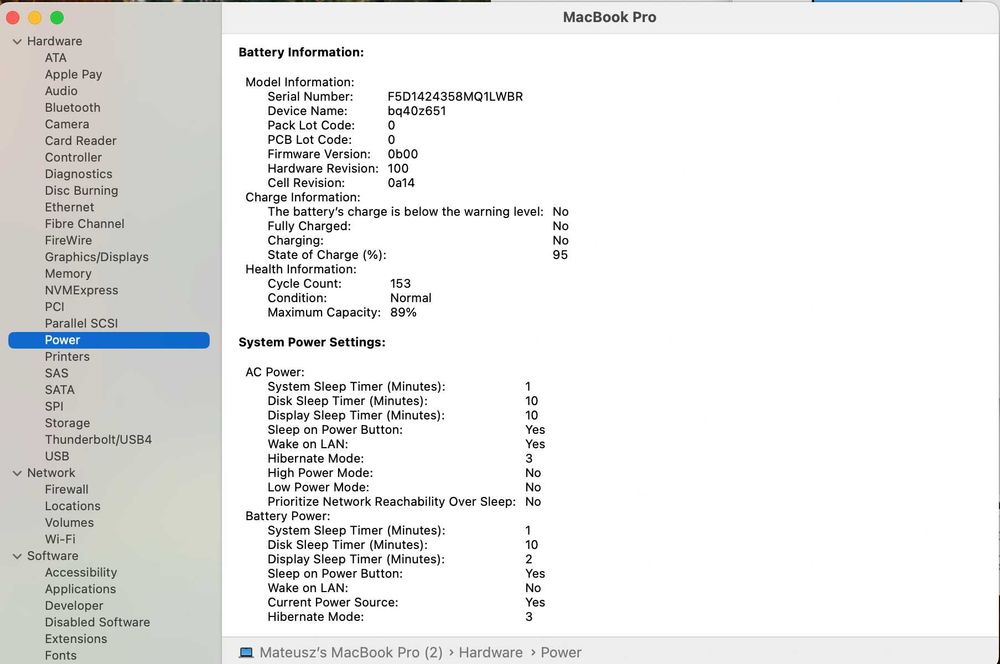Select ATA in the sidebar
This screenshot has width=1000, height=664.
coord(55,58)
